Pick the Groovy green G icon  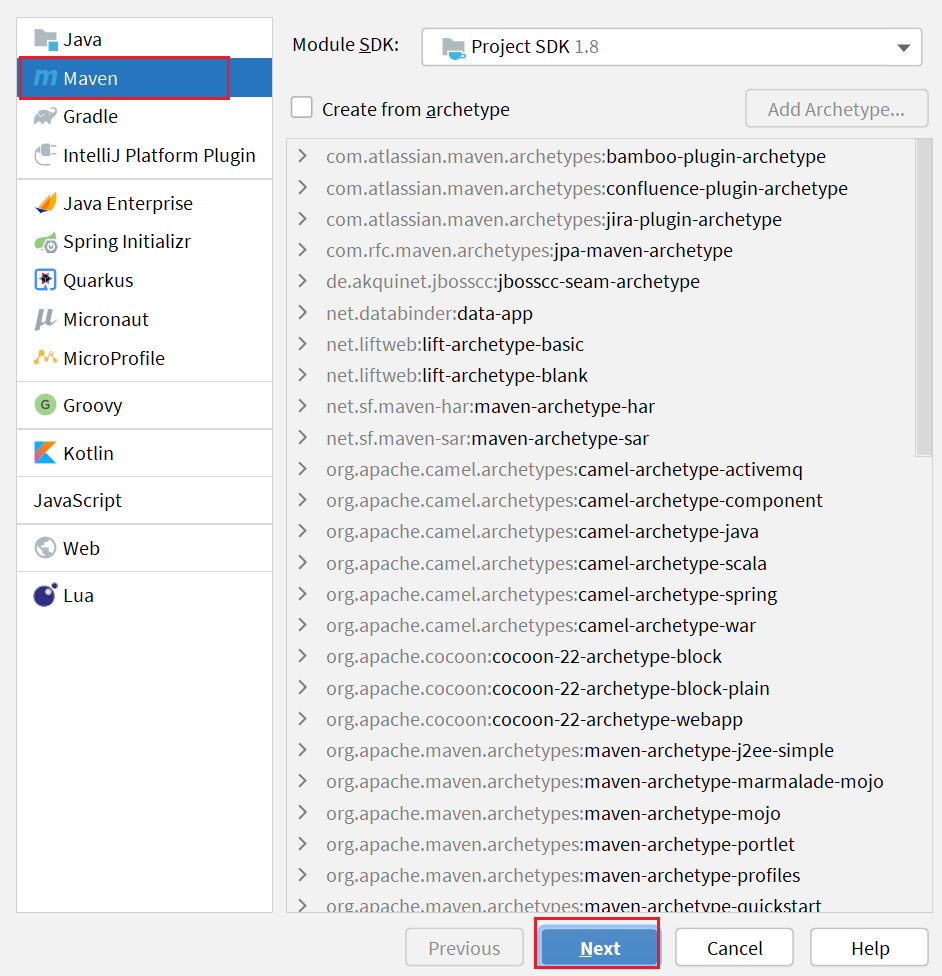(x=45, y=405)
